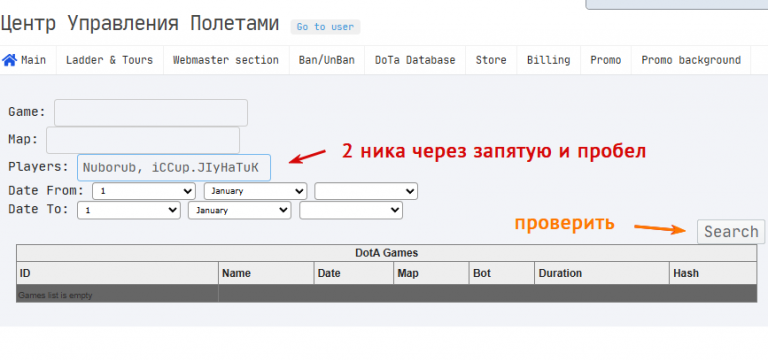
Task: Open Date To year dropdown
Action: point(351,211)
